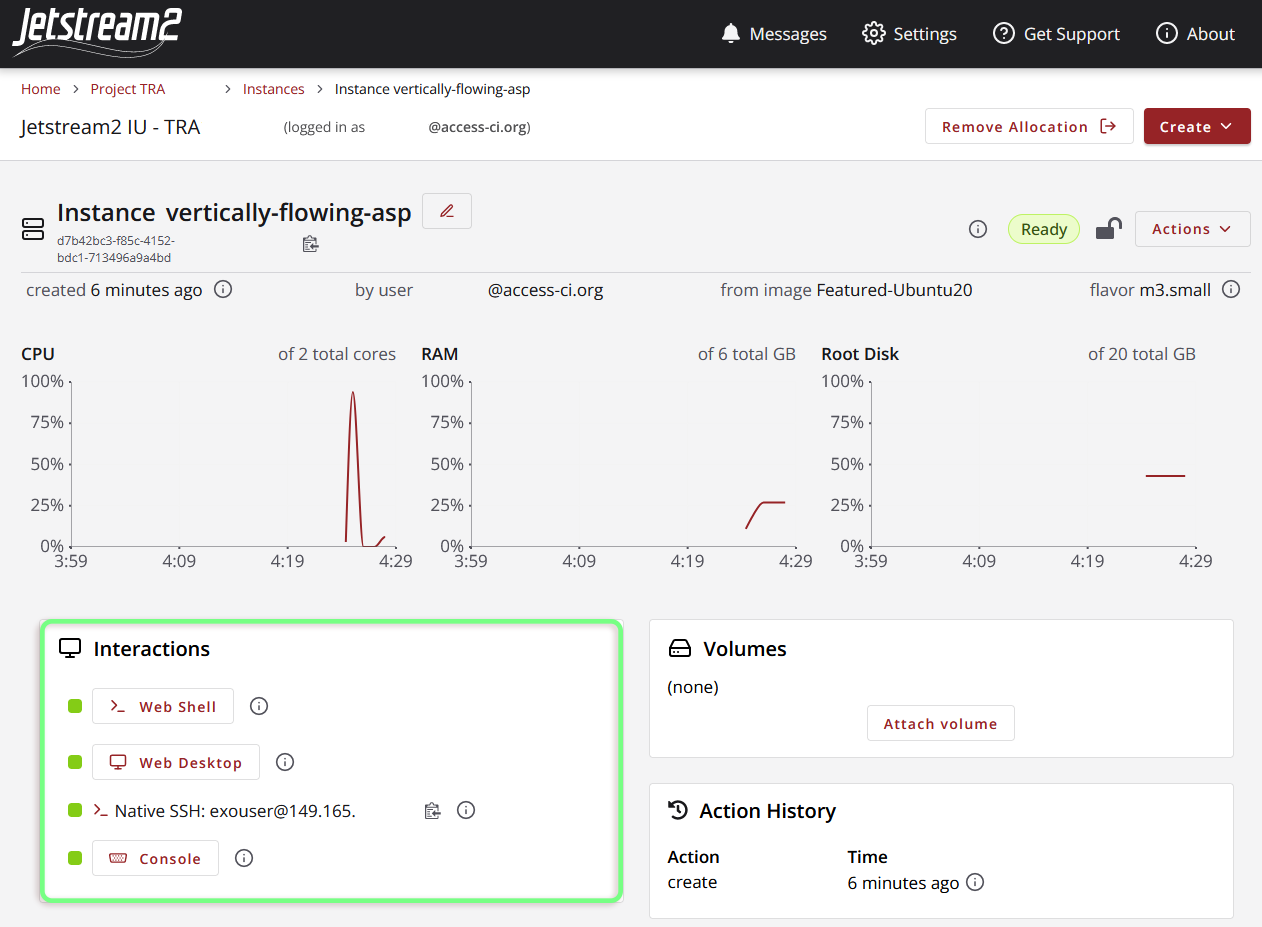Click the info icon after created 6 minutes ago
1262x927 pixels.
tap(223, 290)
